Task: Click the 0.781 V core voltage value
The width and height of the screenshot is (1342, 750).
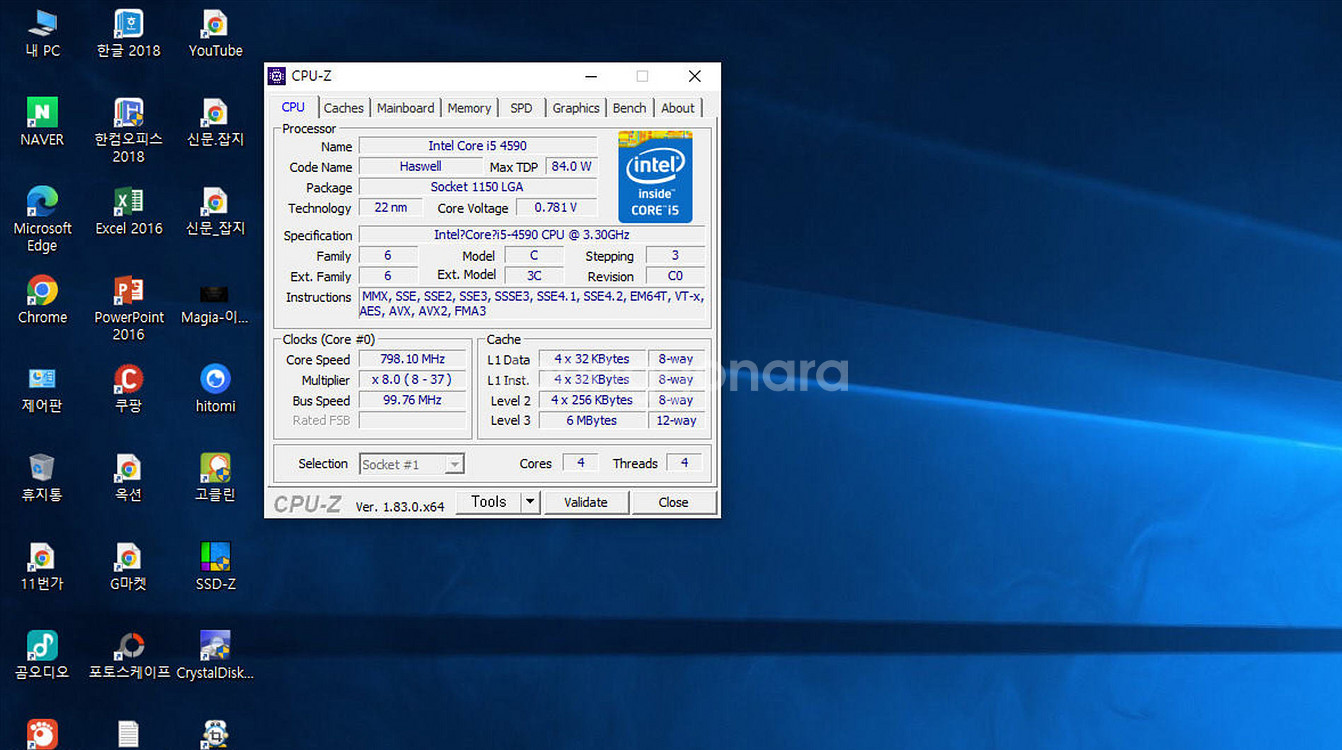Action: pos(557,207)
